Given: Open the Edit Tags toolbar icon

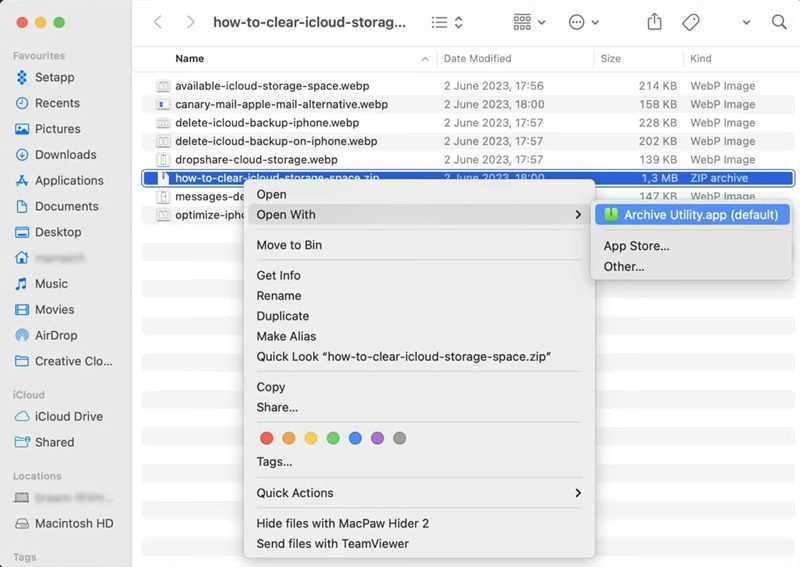Looking at the screenshot, I should point(690,22).
